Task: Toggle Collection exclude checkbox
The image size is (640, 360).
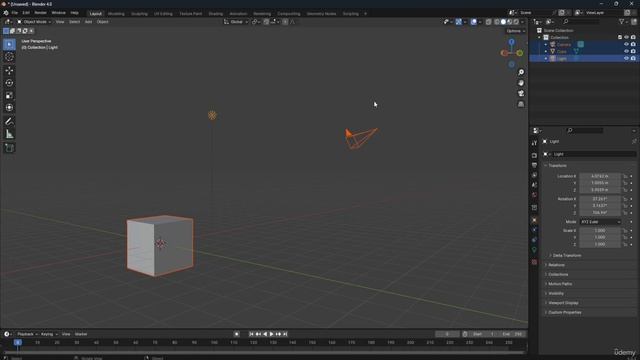Action: point(620,38)
